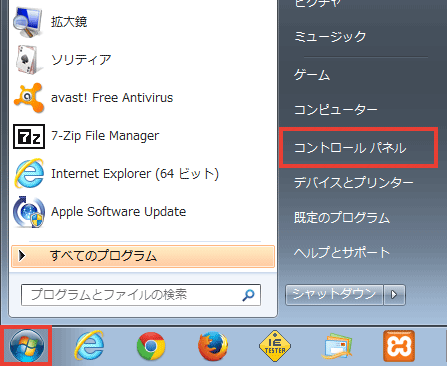Open Internet Explorer 64-bit icon in Start menu

click(x=29, y=174)
